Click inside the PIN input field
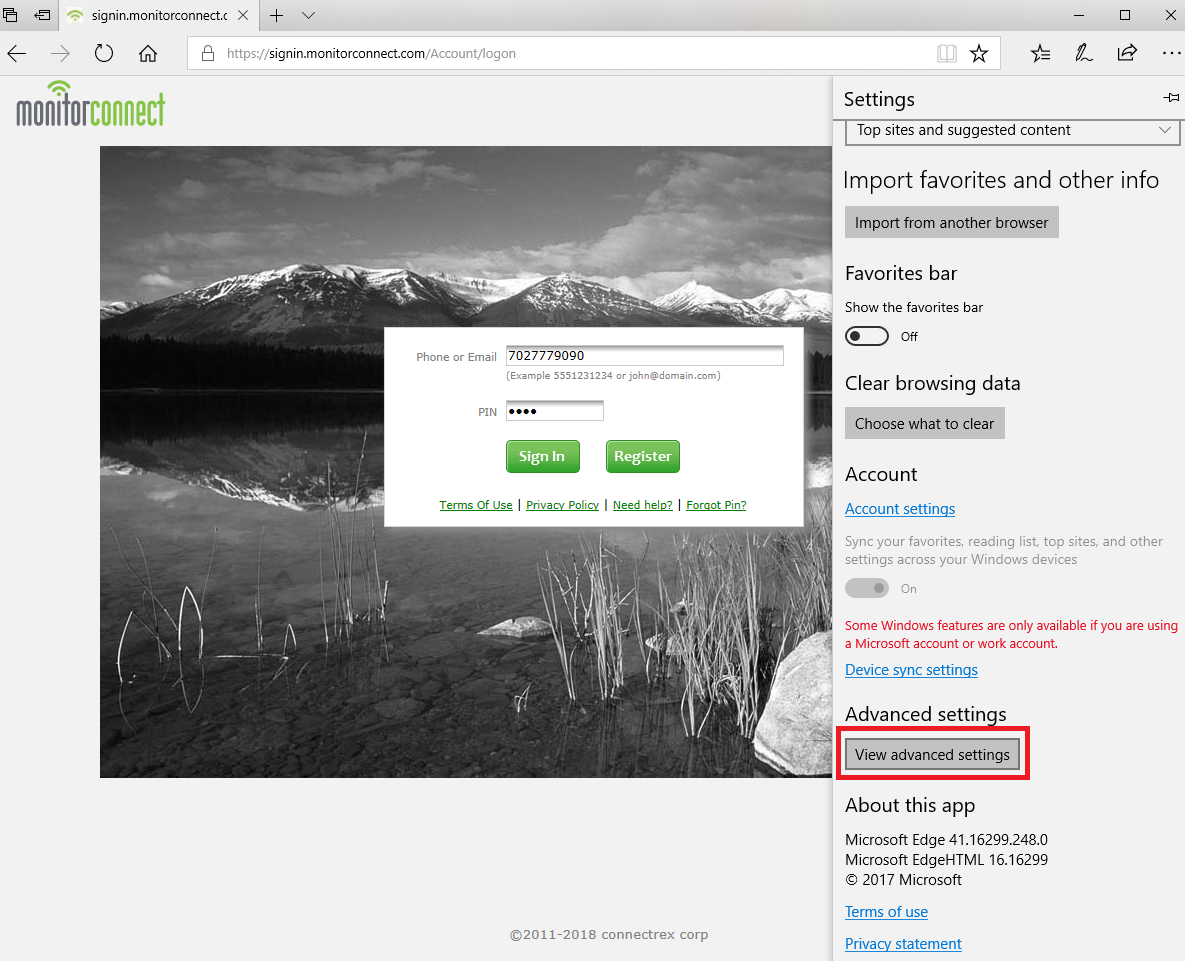Viewport: 1185px width, 961px height. tap(554, 410)
